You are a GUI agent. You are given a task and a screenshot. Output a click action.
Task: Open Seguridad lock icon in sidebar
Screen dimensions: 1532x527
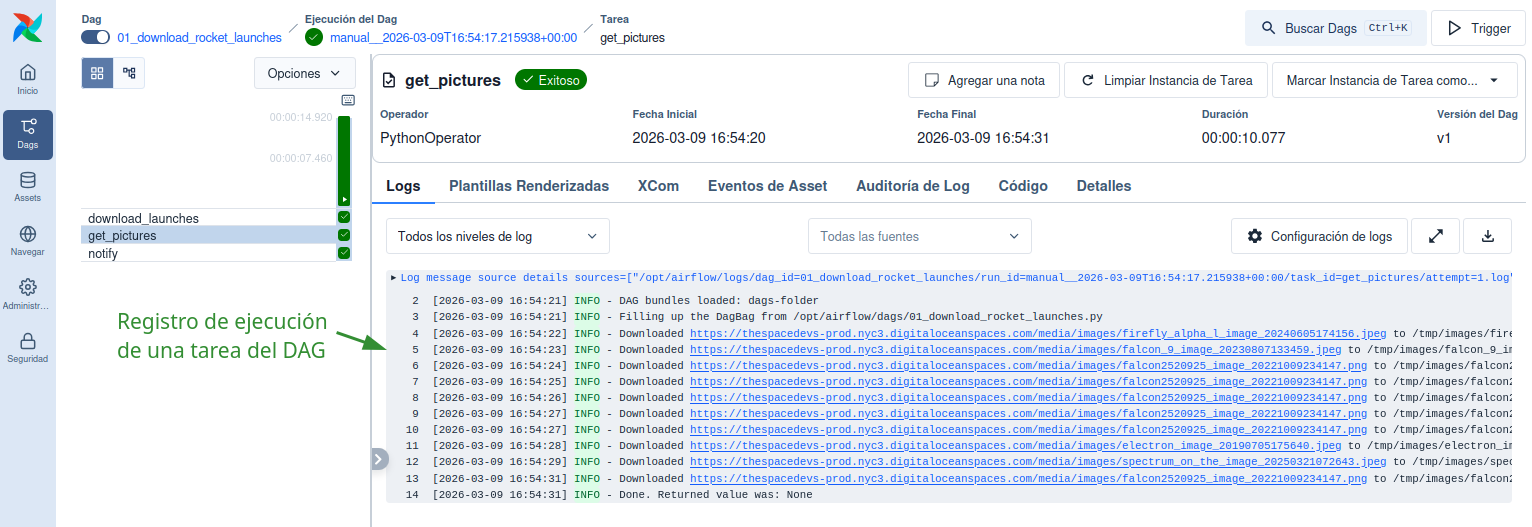point(28,347)
